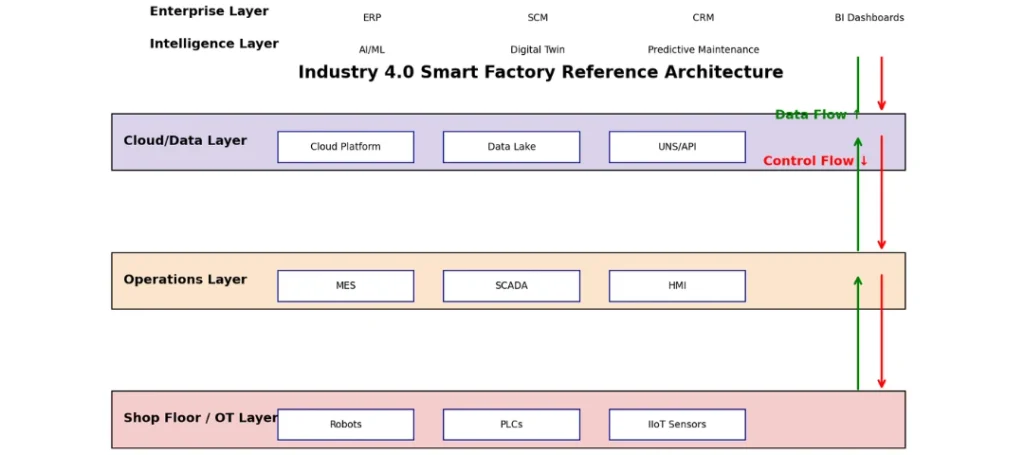The image size is (1024, 455).
Task: Select the HMI box
Action: [x=677, y=286]
